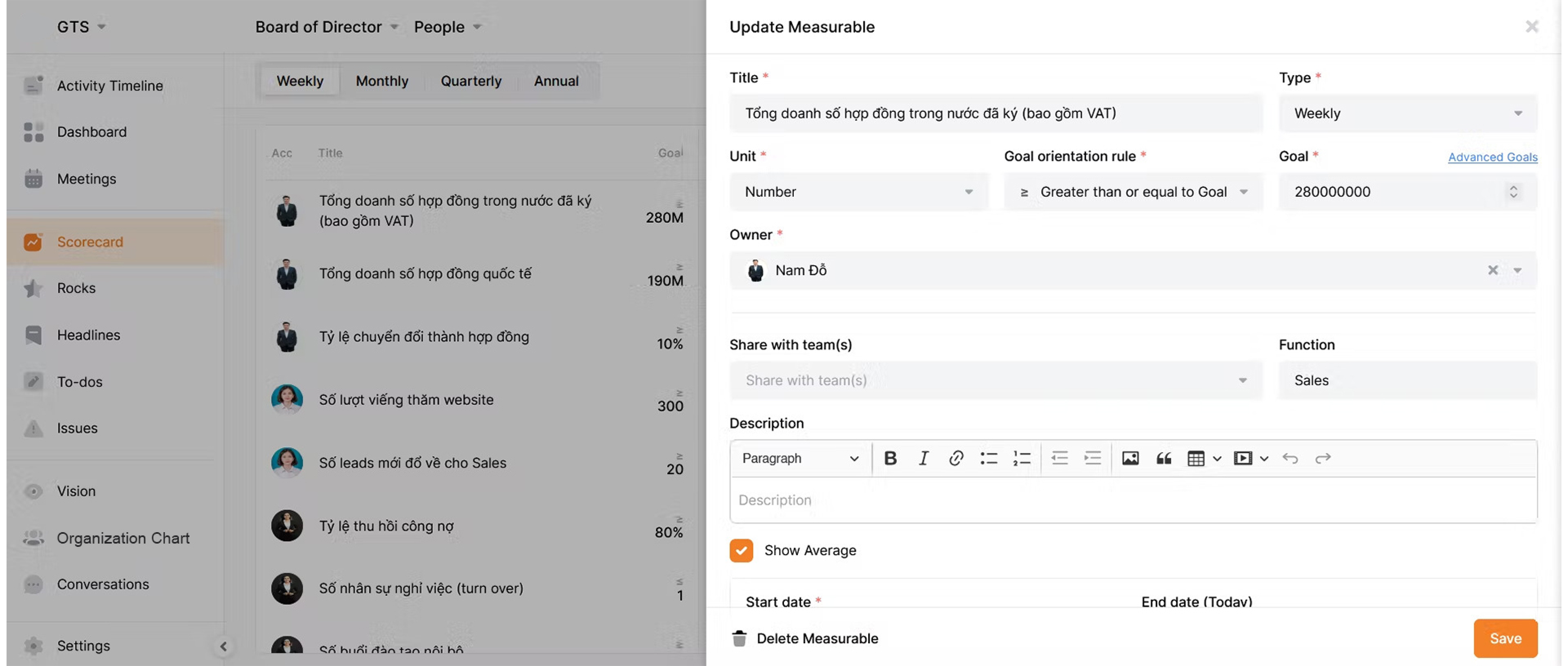Expand the Share with team(s) dropdown
This screenshot has height=666, width=1568.
pyautogui.click(x=996, y=380)
